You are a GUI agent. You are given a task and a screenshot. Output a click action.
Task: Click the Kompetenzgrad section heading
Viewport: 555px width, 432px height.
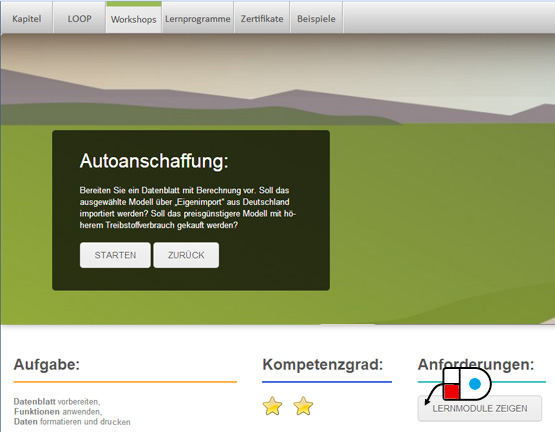click(323, 364)
